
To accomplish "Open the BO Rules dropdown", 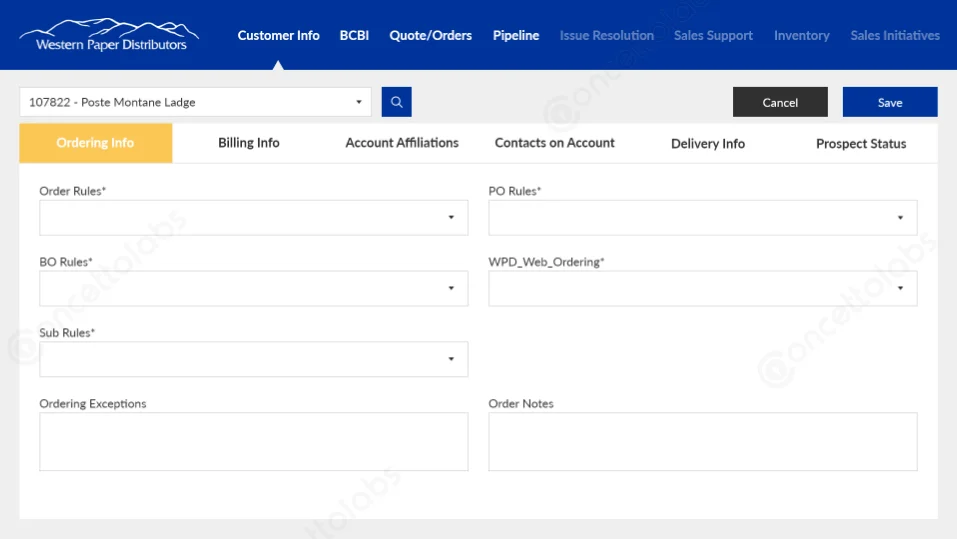I will tap(253, 289).
